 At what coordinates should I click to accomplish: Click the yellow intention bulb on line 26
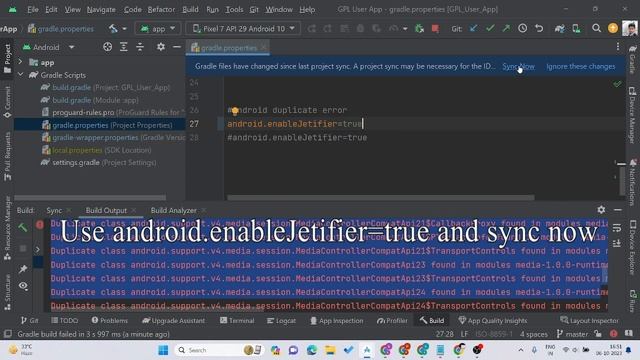[235, 111]
